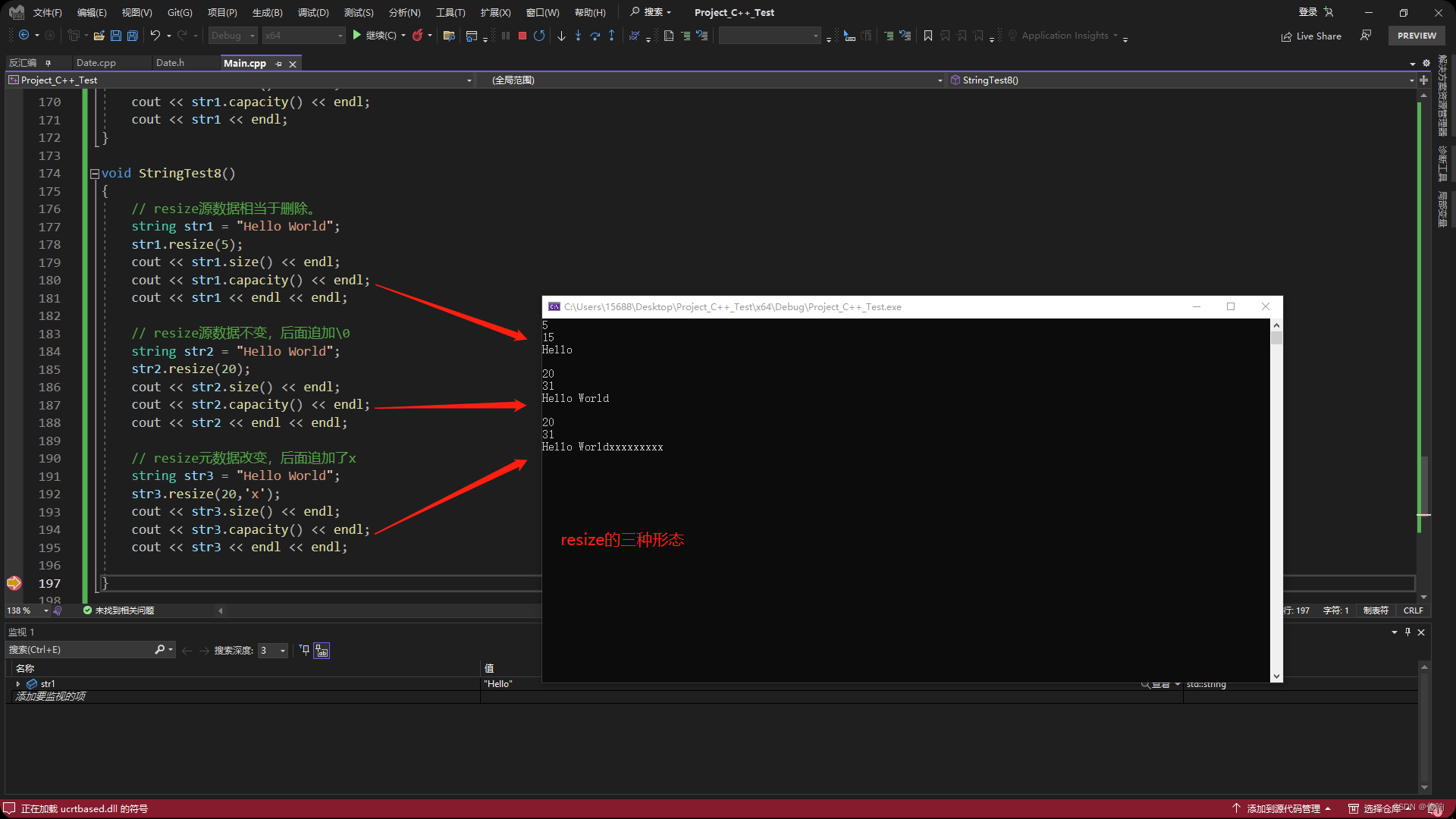Image resolution: width=1456 pixels, height=819 pixels.
Task: Click the pause debugging icon
Action: (506, 36)
